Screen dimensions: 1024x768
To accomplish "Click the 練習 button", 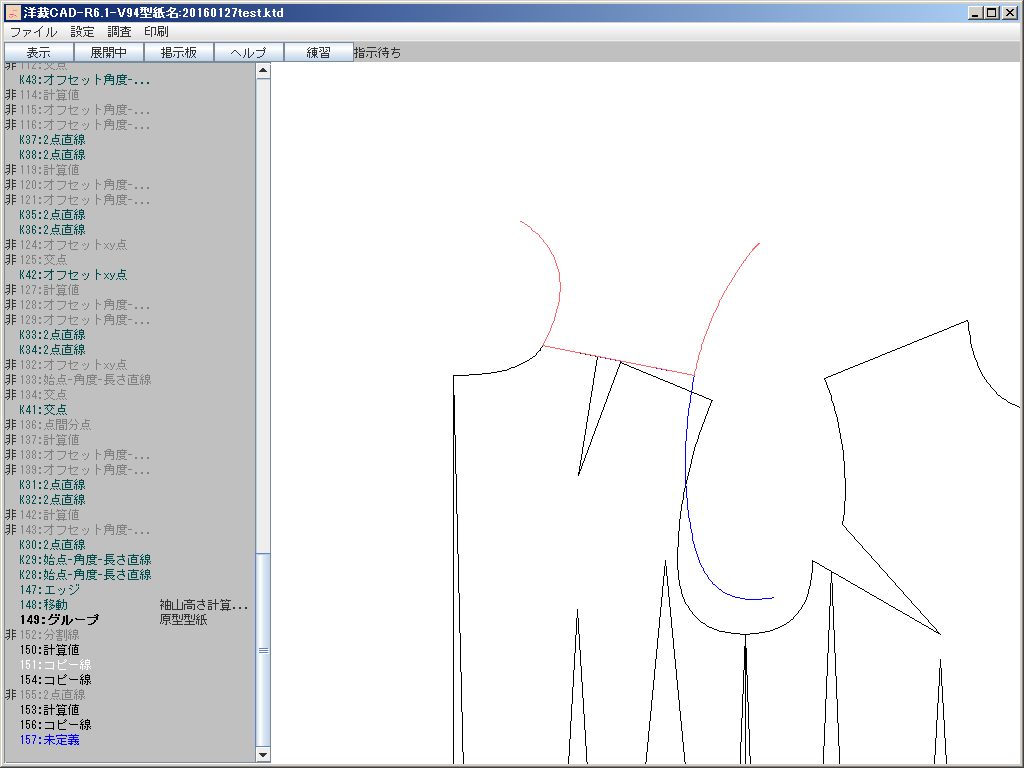I will point(319,52).
